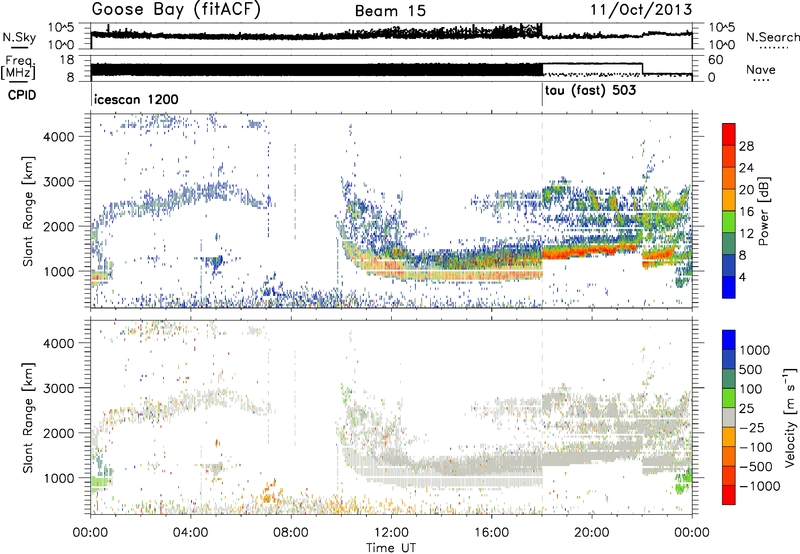Screen dimensions: 800x554
Task: Click the Slant Range [km] label of velocity panel
Action: pyautogui.click(x=28, y=417)
